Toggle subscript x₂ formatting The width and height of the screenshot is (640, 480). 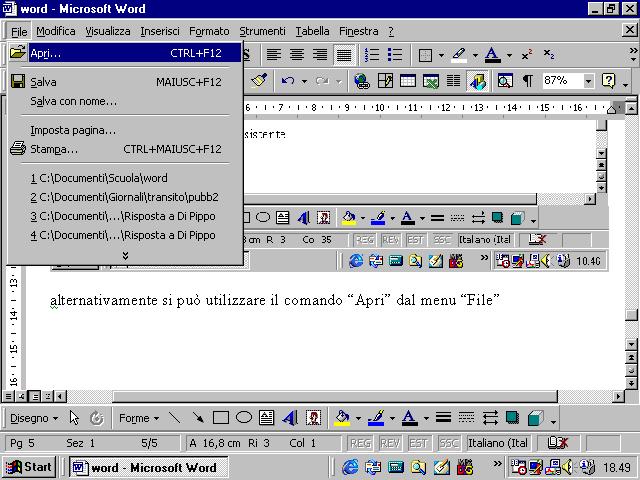[x=549, y=55]
